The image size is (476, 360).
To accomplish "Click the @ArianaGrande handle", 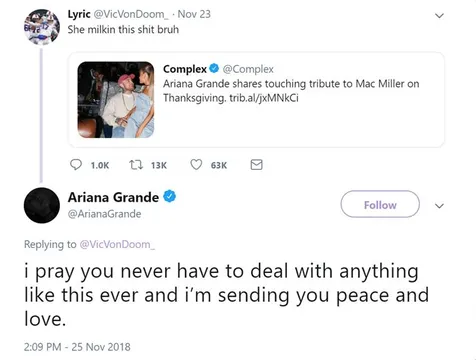I will point(104,214).
